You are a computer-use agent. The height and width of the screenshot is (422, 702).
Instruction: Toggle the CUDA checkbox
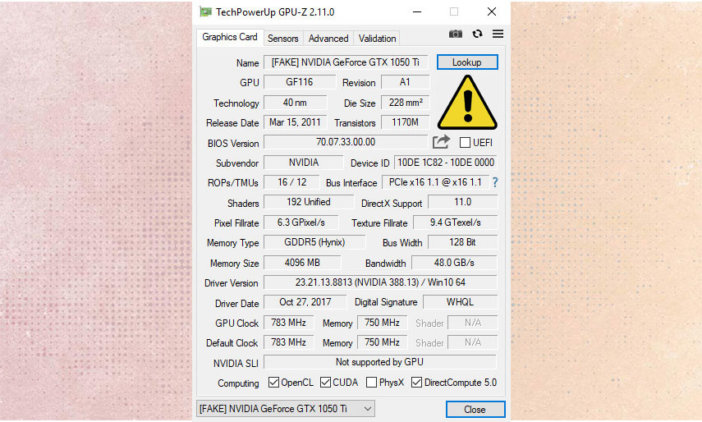pos(325,383)
